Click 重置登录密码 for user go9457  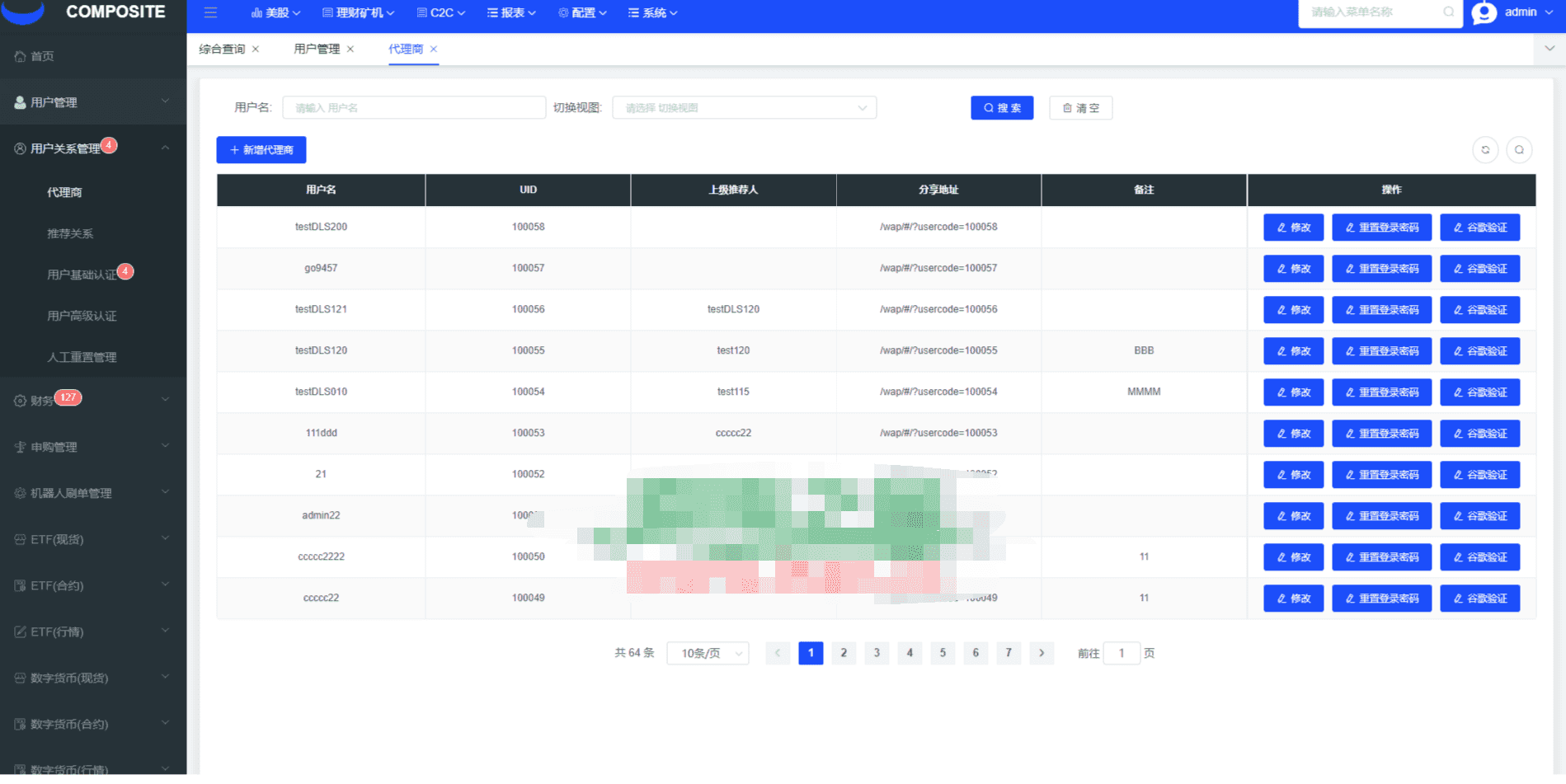pyautogui.click(x=1382, y=269)
